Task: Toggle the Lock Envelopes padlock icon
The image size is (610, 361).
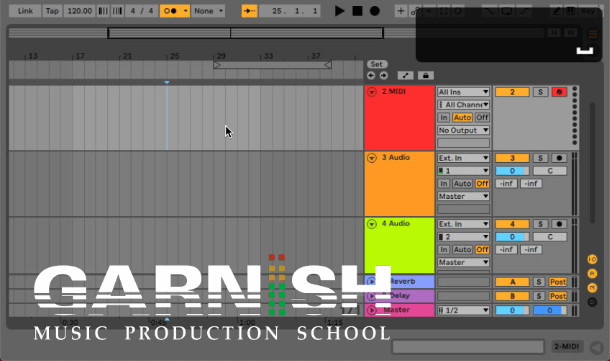Action: [426, 75]
